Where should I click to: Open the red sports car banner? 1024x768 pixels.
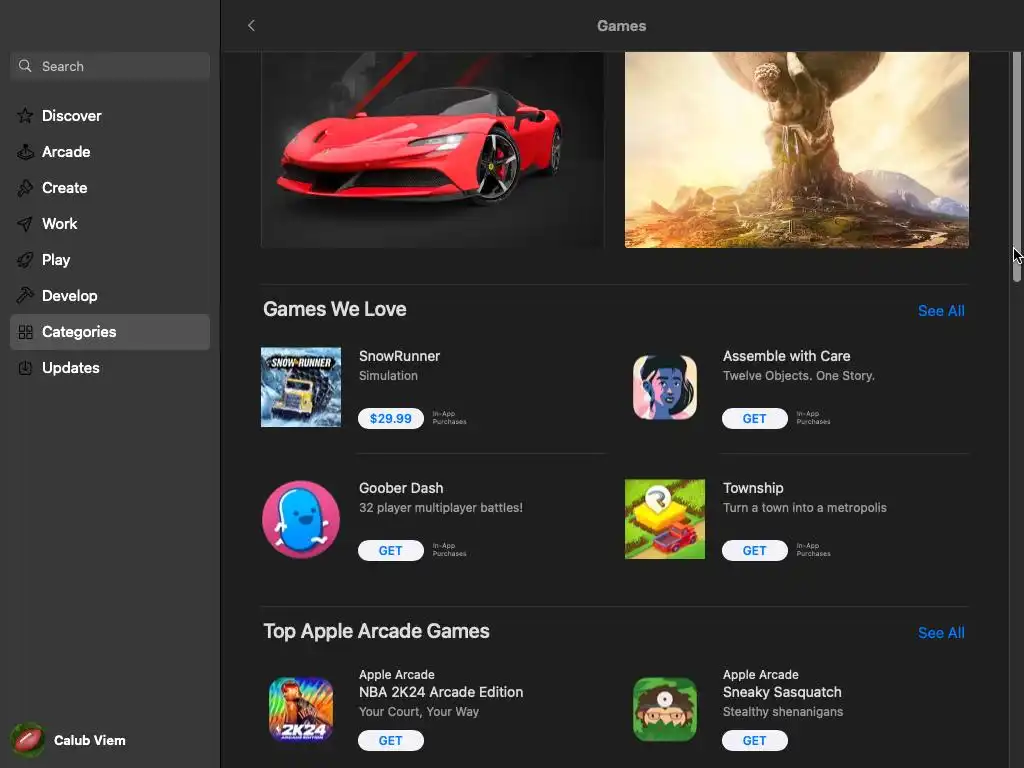[432, 150]
